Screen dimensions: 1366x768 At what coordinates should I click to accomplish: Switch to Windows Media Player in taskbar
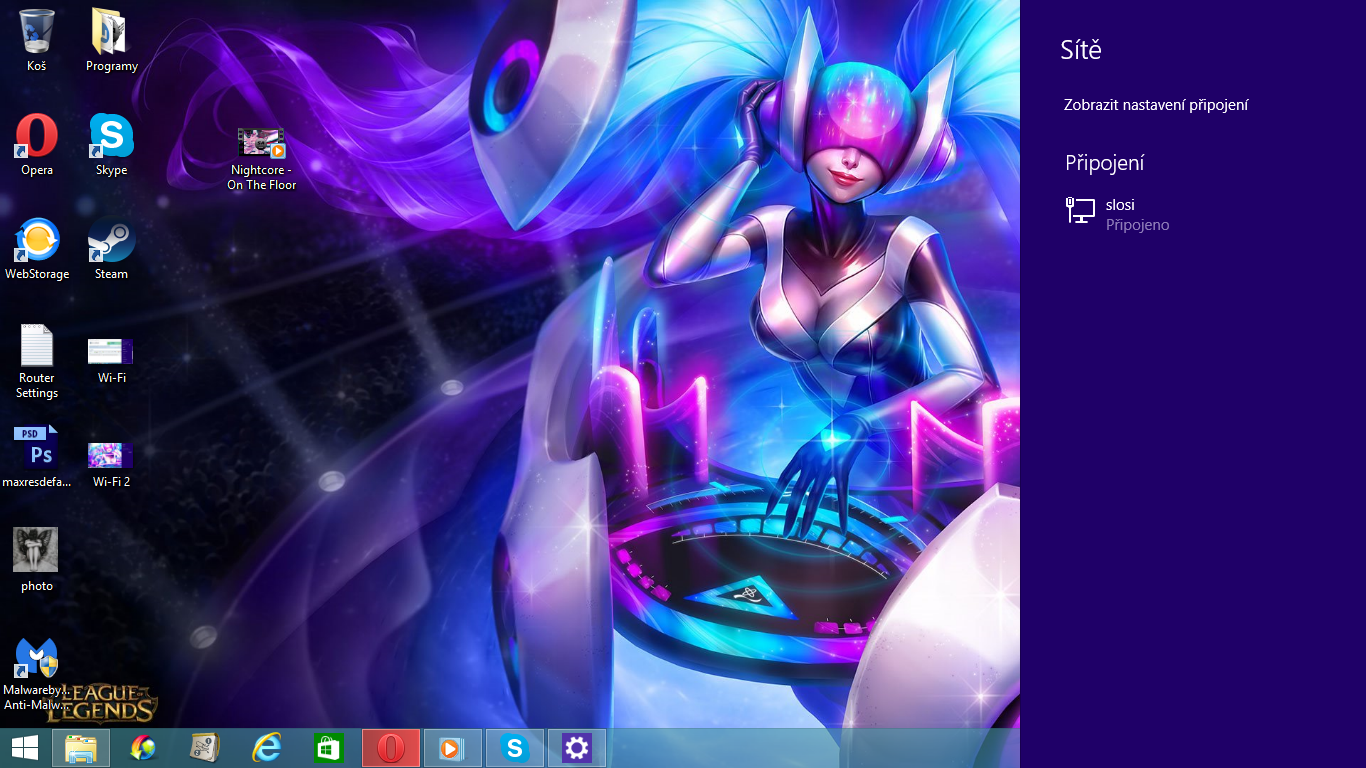pyautogui.click(x=453, y=748)
